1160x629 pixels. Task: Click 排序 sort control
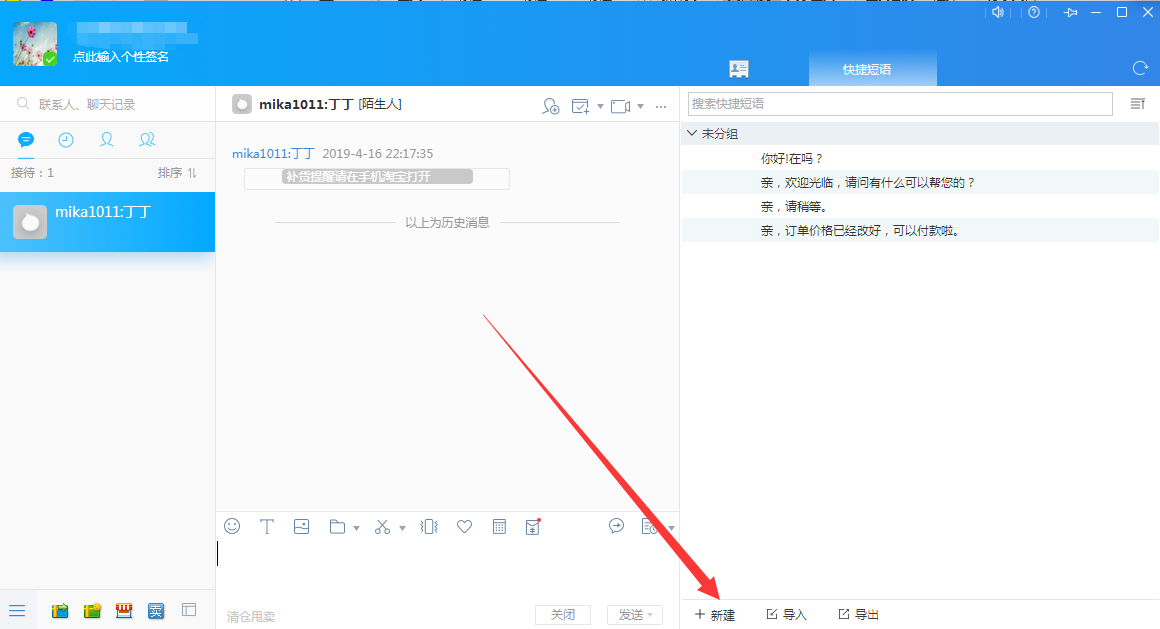(177, 172)
